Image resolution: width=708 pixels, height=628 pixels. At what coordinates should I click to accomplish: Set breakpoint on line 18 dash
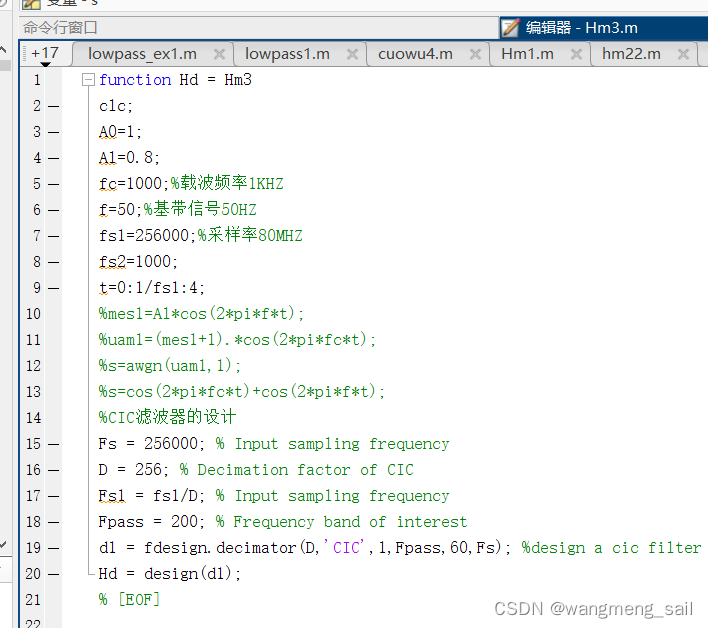click(53, 522)
